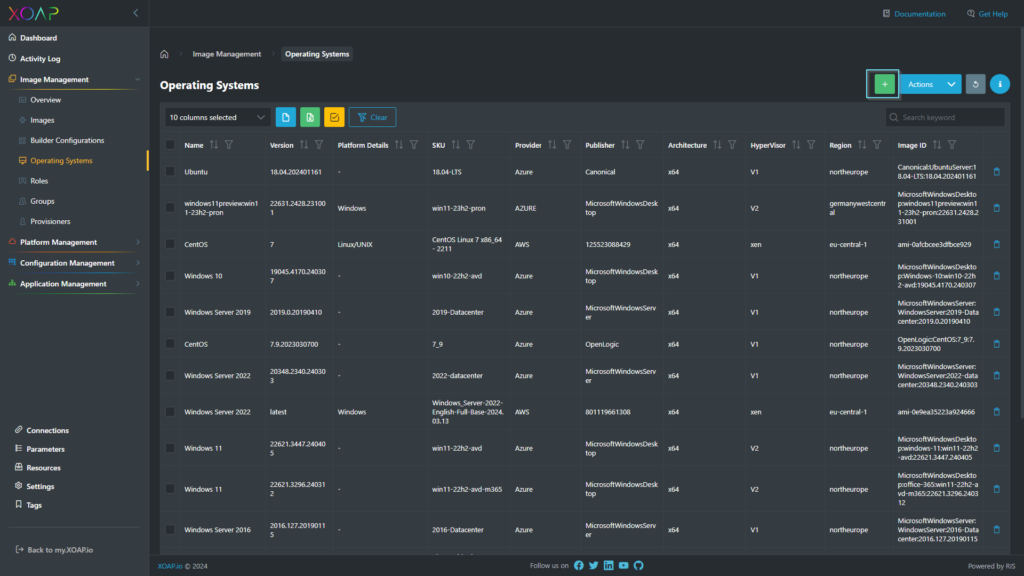Filter the Image ID column
Viewport: 1024px width, 576px height.
tap(952, 145)
